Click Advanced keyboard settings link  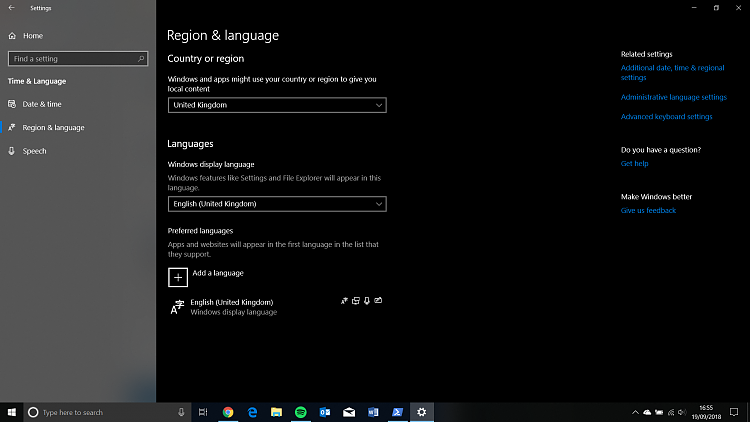pyautogui.click(x=666, y=117)
